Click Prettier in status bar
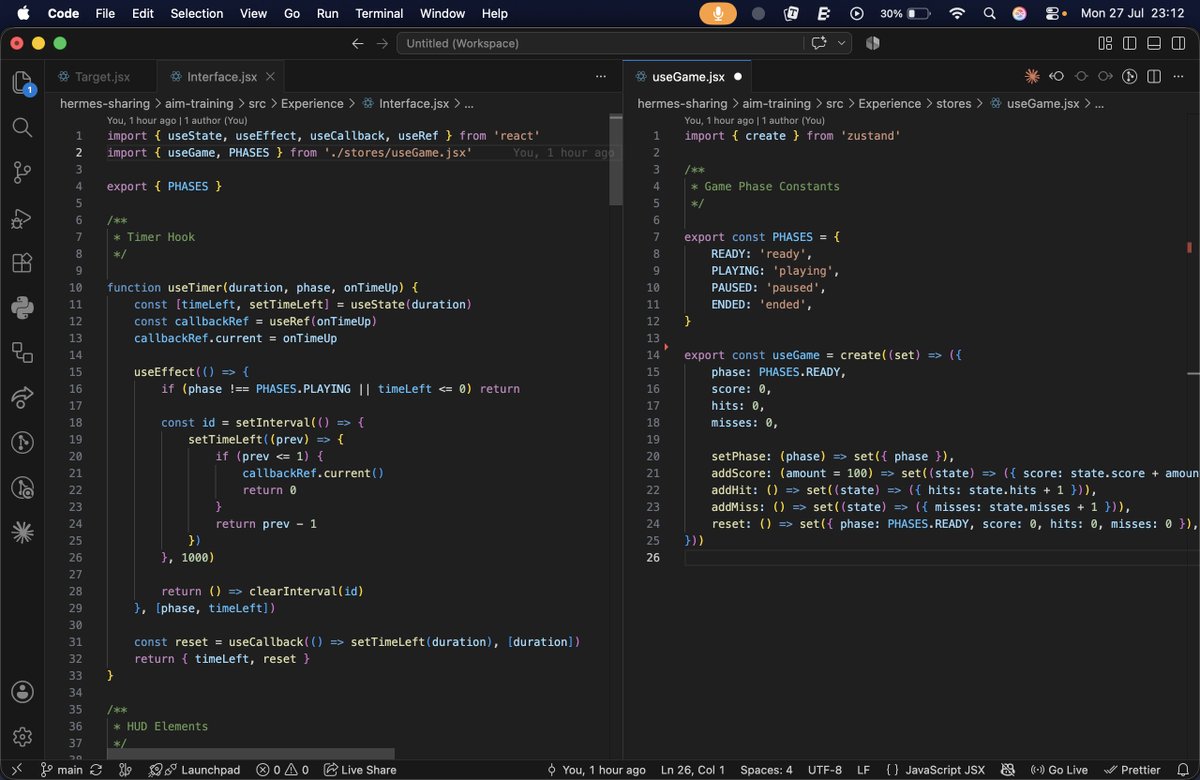Image resolution: width=1200 pixels, height=780 pixels. pyautogui.click(x=1132, y=770)
